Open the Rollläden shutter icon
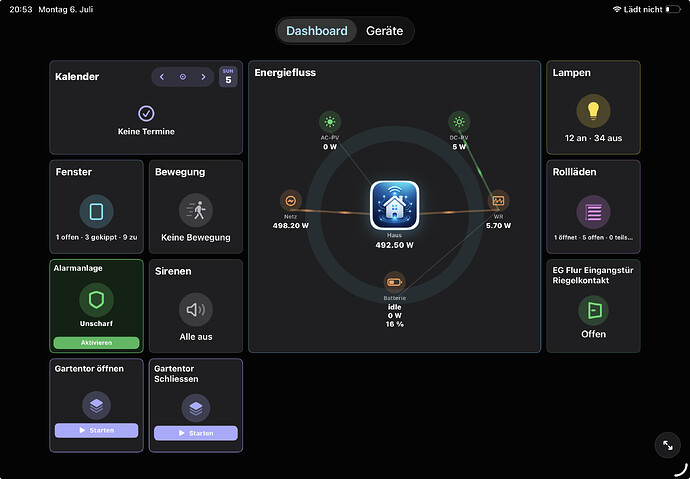The width and height of the screenshot is (690, 479). click(593, 212)
